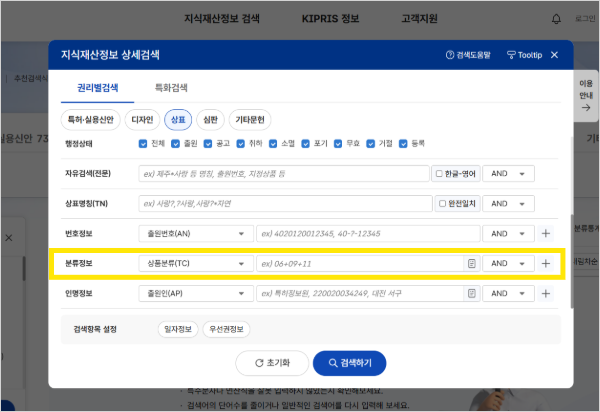Open the AND dropdown for 번호정보
The width and height of the screenshot is (600, 412).
508,233
